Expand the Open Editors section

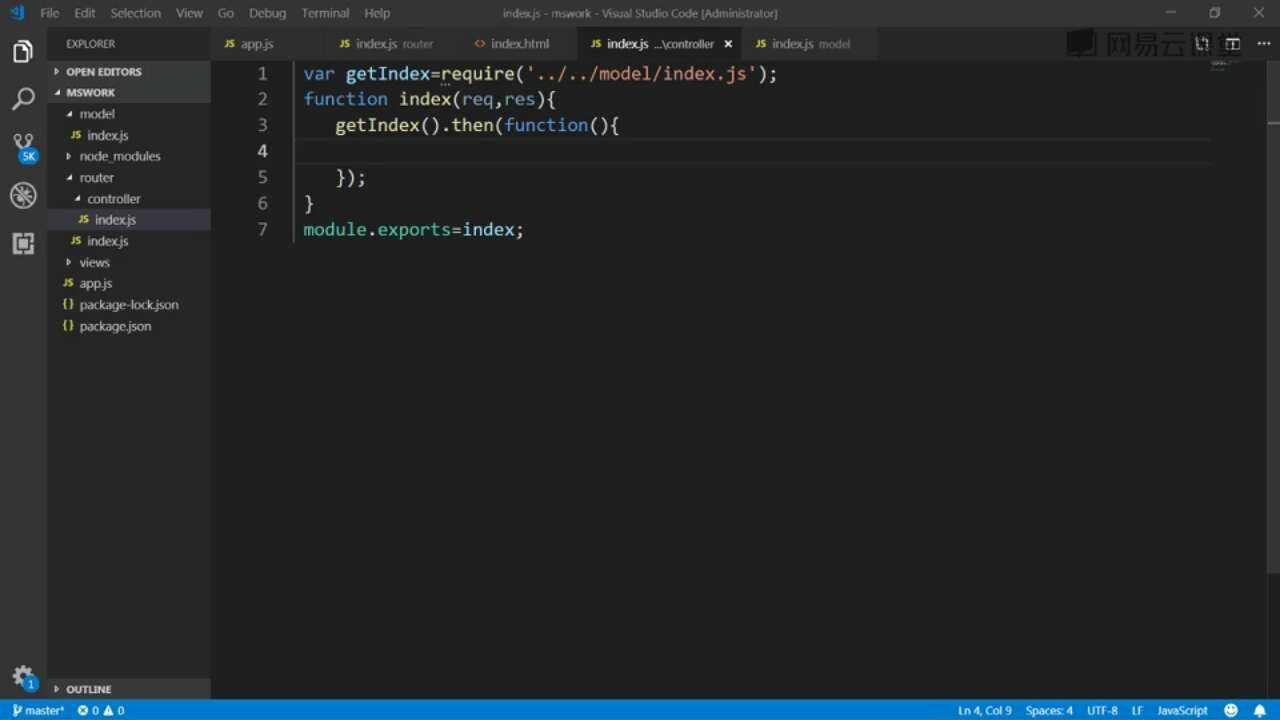point(129,72)
